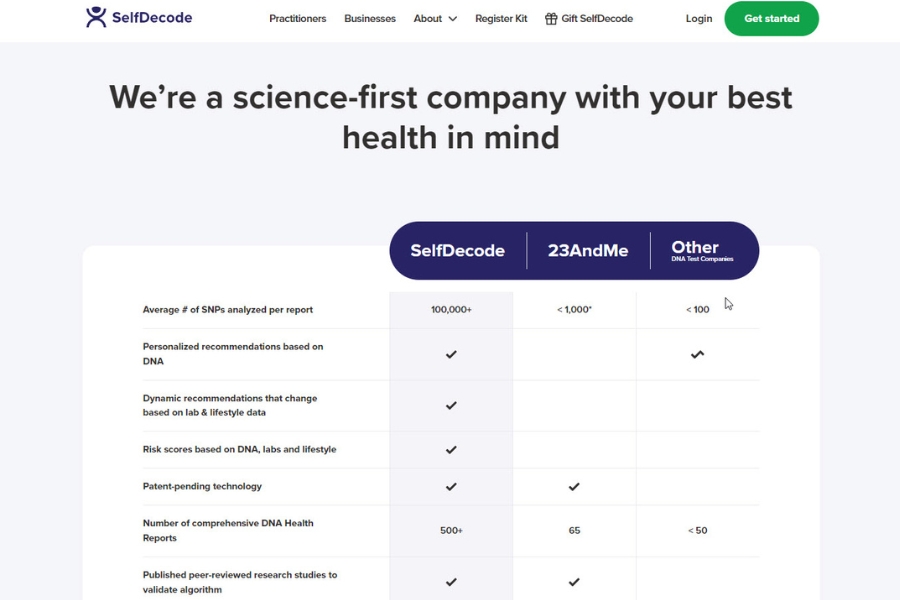This screenshot has height=600, width=900.
Task: Click SelfDecode checkmark for peer-reviewed research row
Action: 451,582
